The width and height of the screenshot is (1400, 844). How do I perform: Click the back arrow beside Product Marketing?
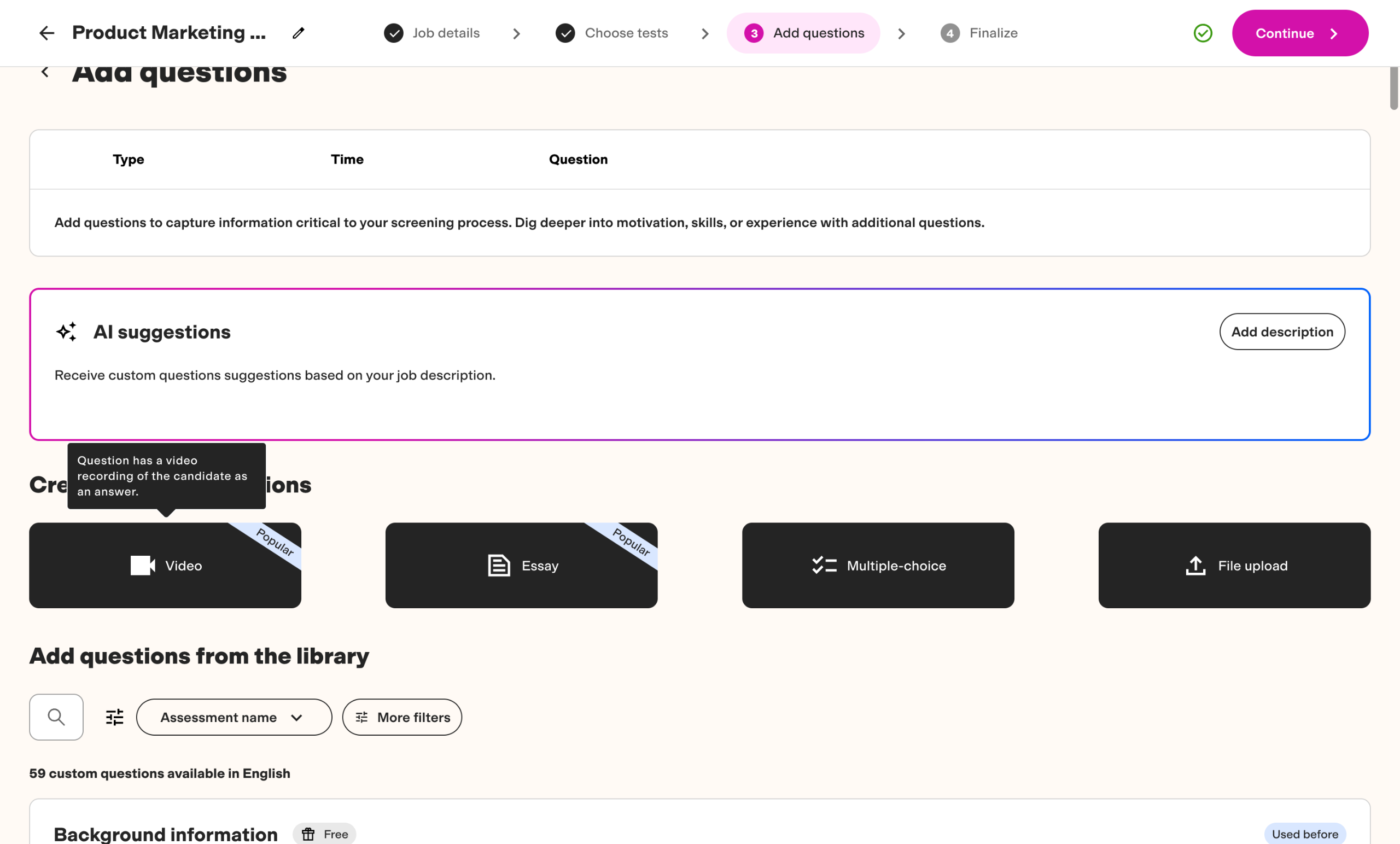tap(46, 33)
